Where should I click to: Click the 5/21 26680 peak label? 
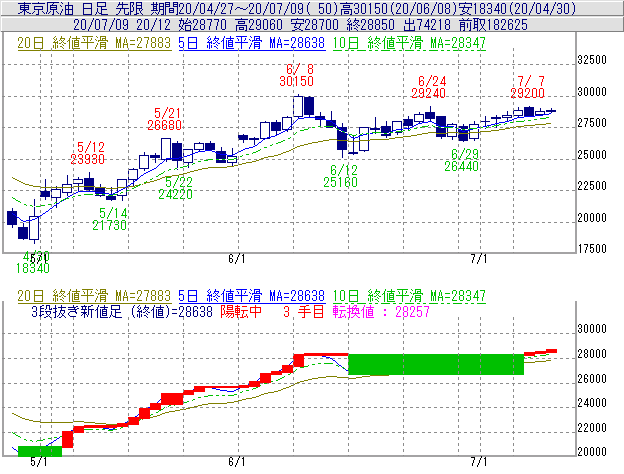tap(164, 119)
